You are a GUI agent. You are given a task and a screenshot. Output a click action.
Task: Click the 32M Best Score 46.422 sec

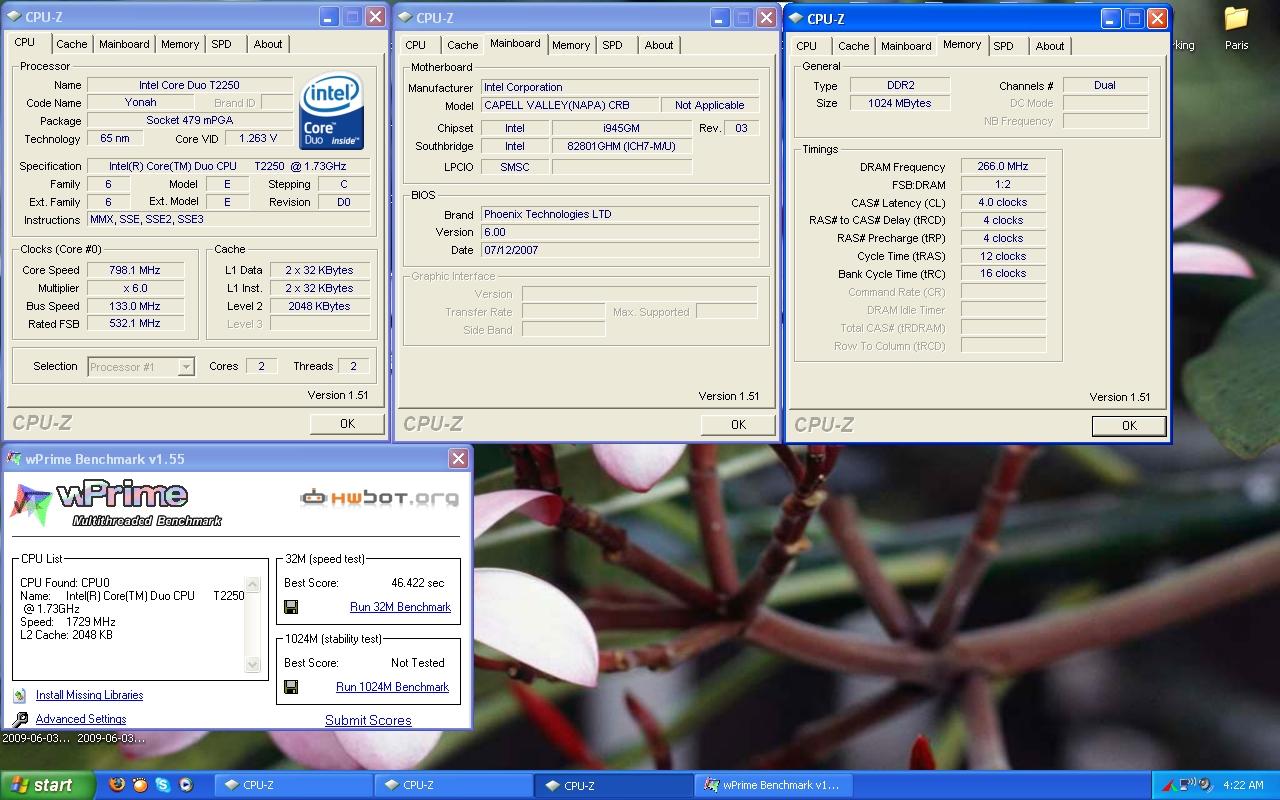(x=418, y=582)
